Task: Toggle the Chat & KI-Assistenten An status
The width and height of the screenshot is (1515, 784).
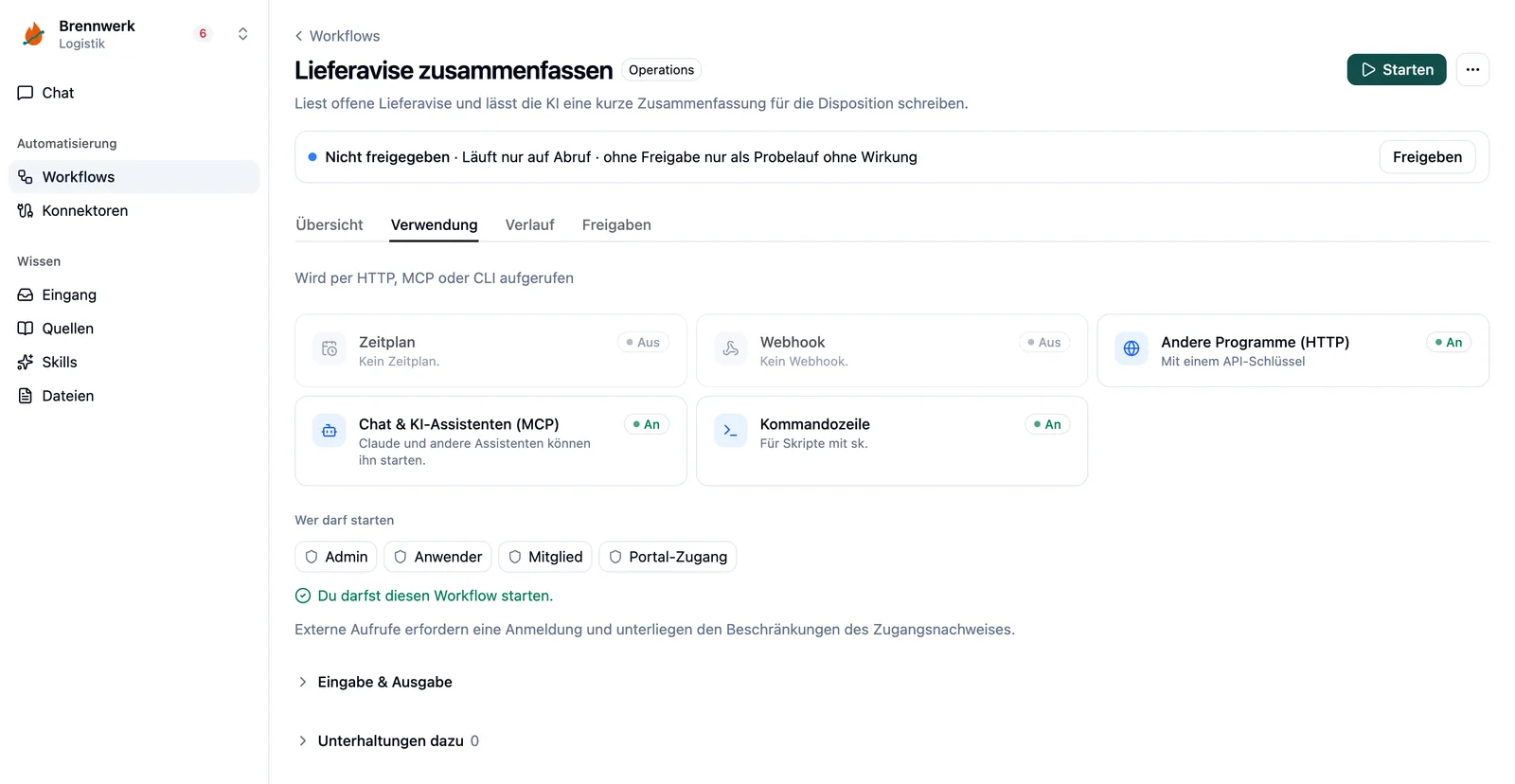Action: point(647,425)
